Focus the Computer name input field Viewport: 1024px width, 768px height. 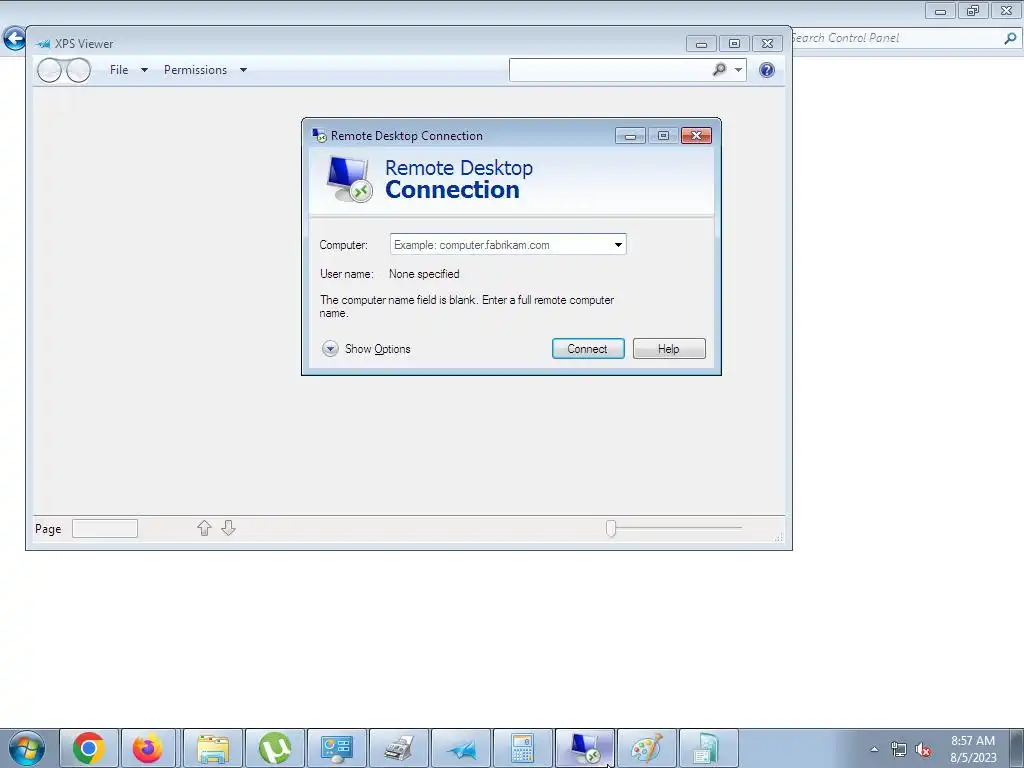point(501,245)
